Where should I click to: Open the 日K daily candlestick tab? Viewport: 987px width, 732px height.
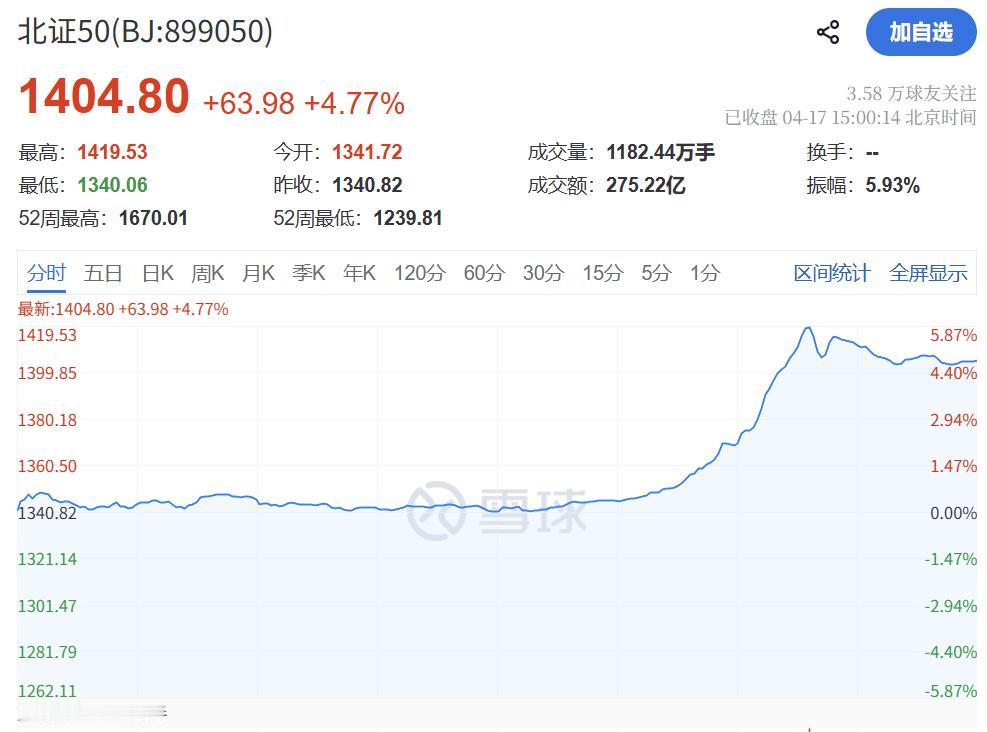click(x=156, y=272)
